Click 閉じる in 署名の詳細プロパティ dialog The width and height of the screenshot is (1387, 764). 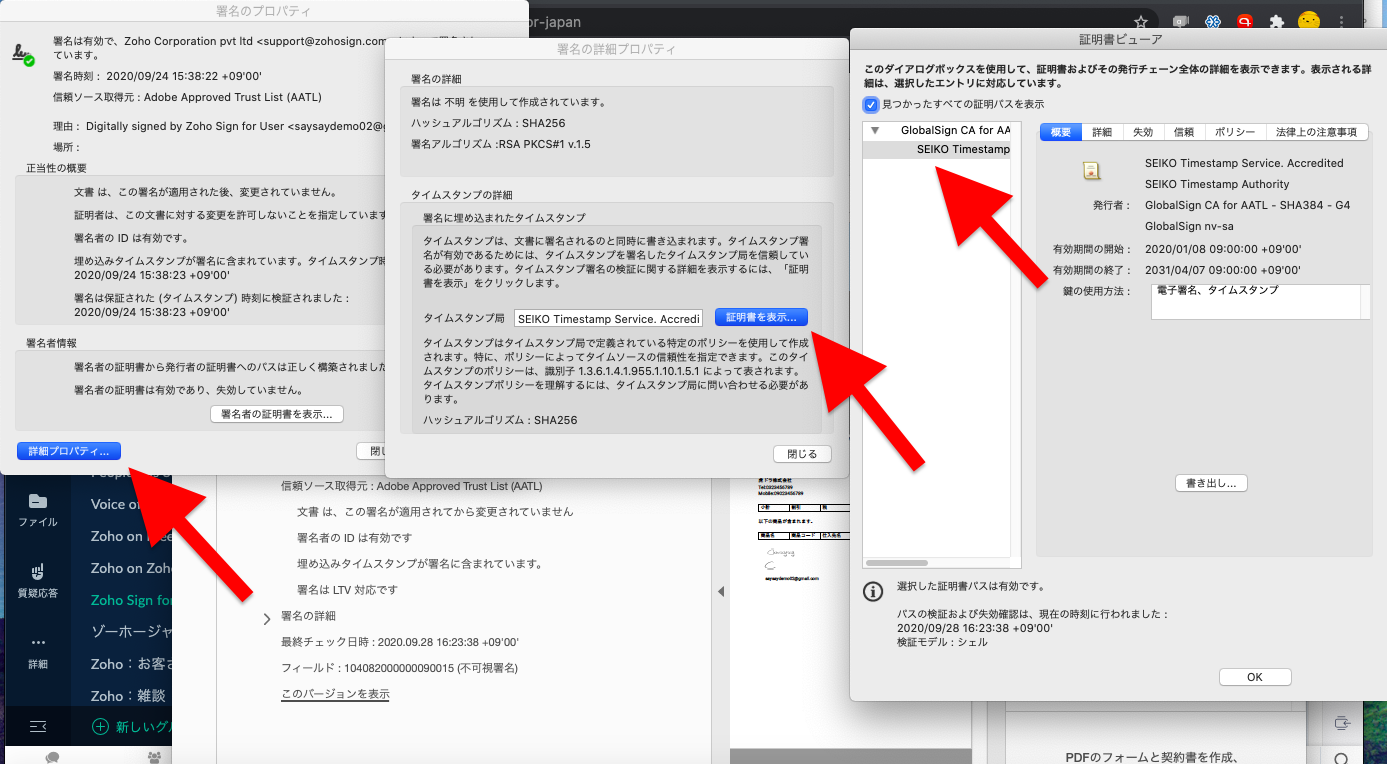[x=802, y=454]
